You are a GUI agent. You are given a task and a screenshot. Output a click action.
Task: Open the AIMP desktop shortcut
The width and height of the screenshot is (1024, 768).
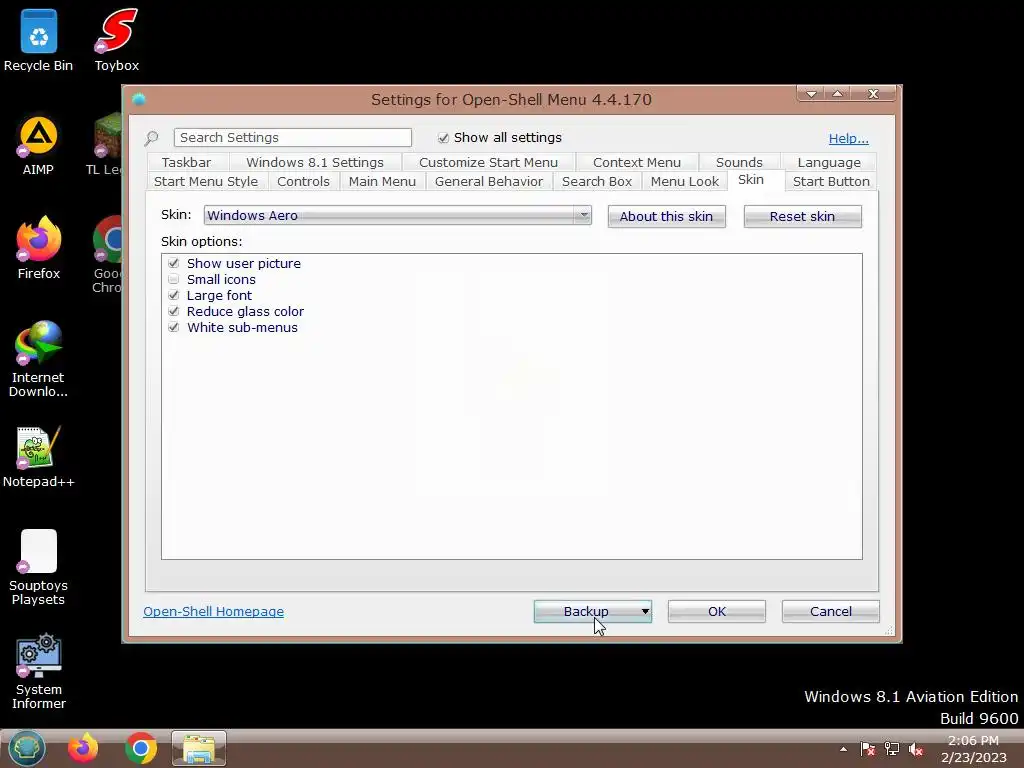(x=38, y=145)
